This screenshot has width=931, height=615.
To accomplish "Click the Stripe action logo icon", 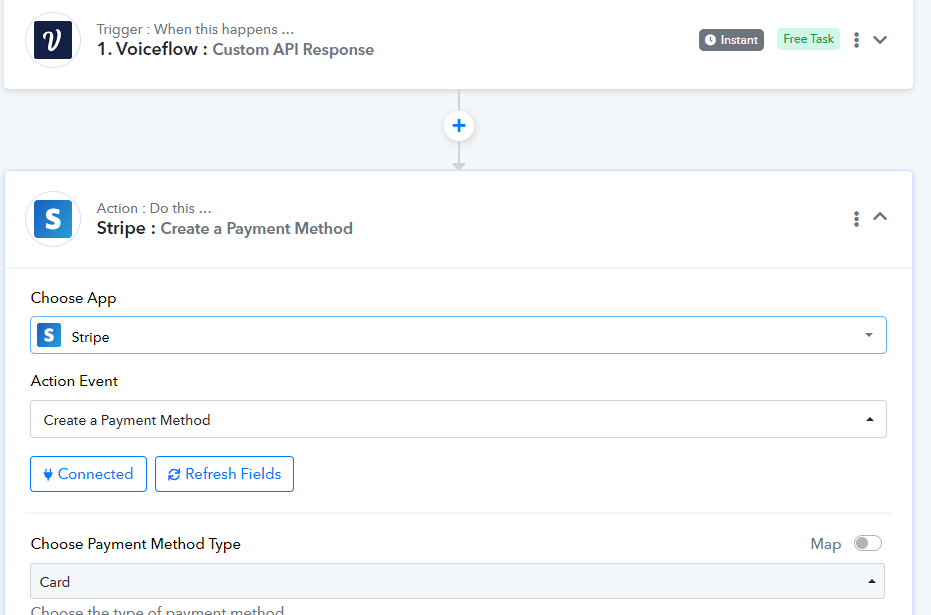I will point(53,219).
